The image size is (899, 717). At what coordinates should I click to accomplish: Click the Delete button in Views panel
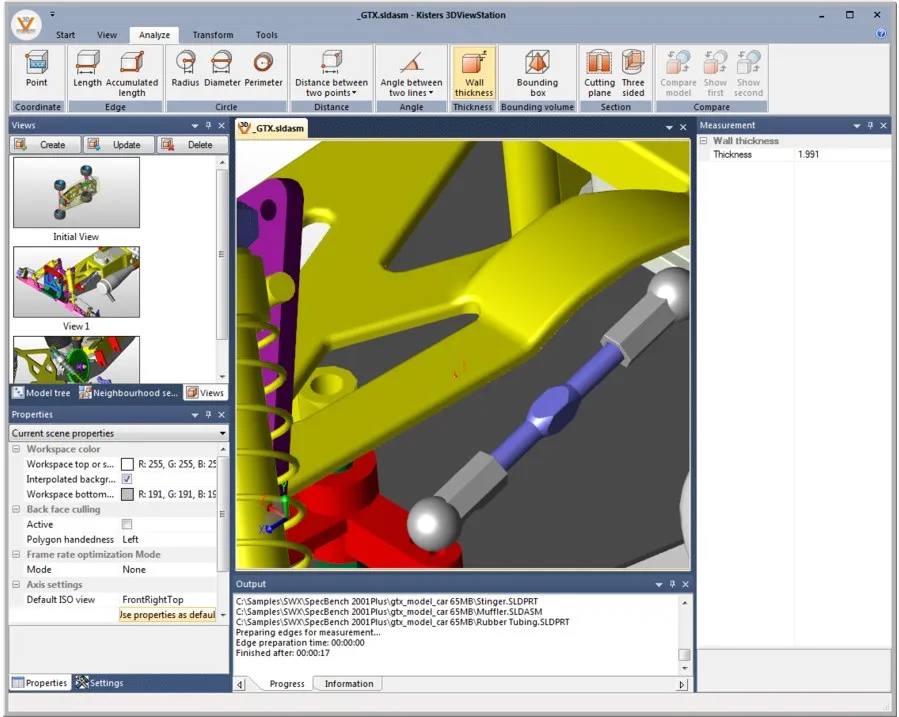coord(194,144)
